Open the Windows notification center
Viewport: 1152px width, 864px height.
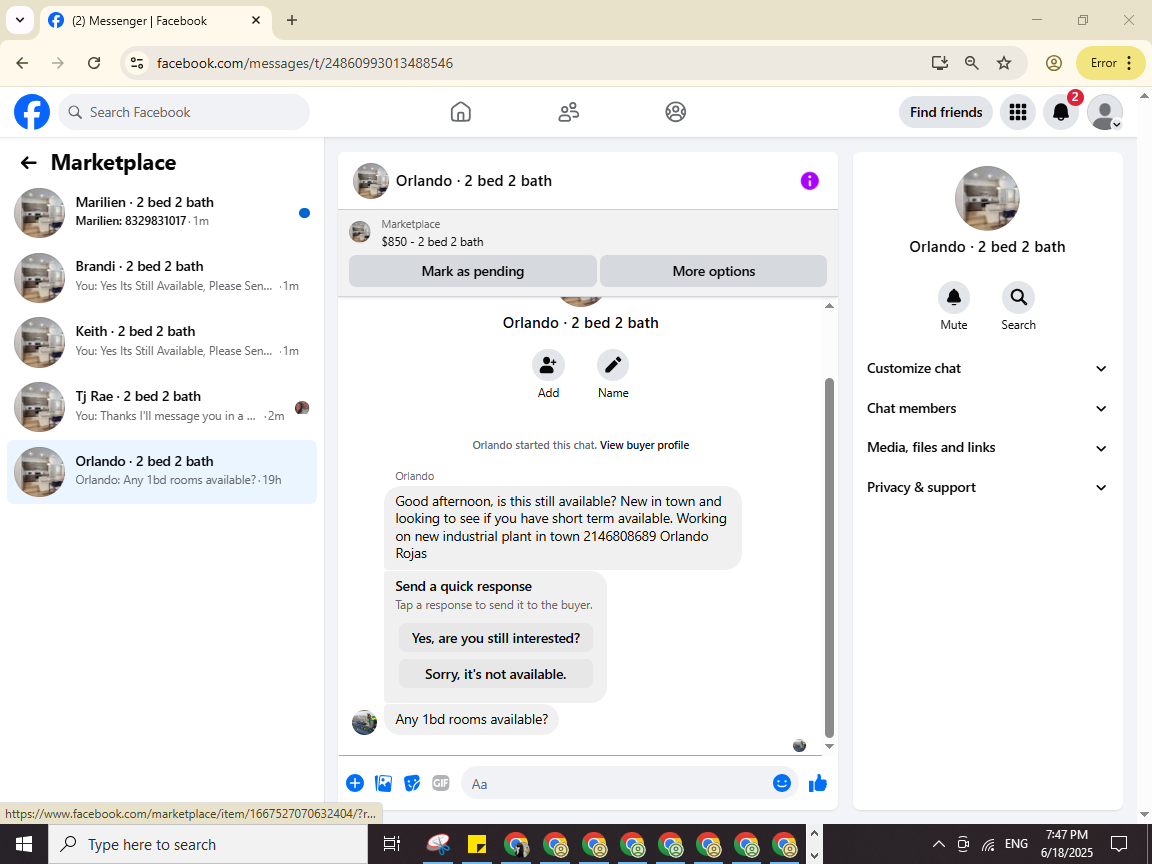pyautogui.click(x=1119, y=844)
